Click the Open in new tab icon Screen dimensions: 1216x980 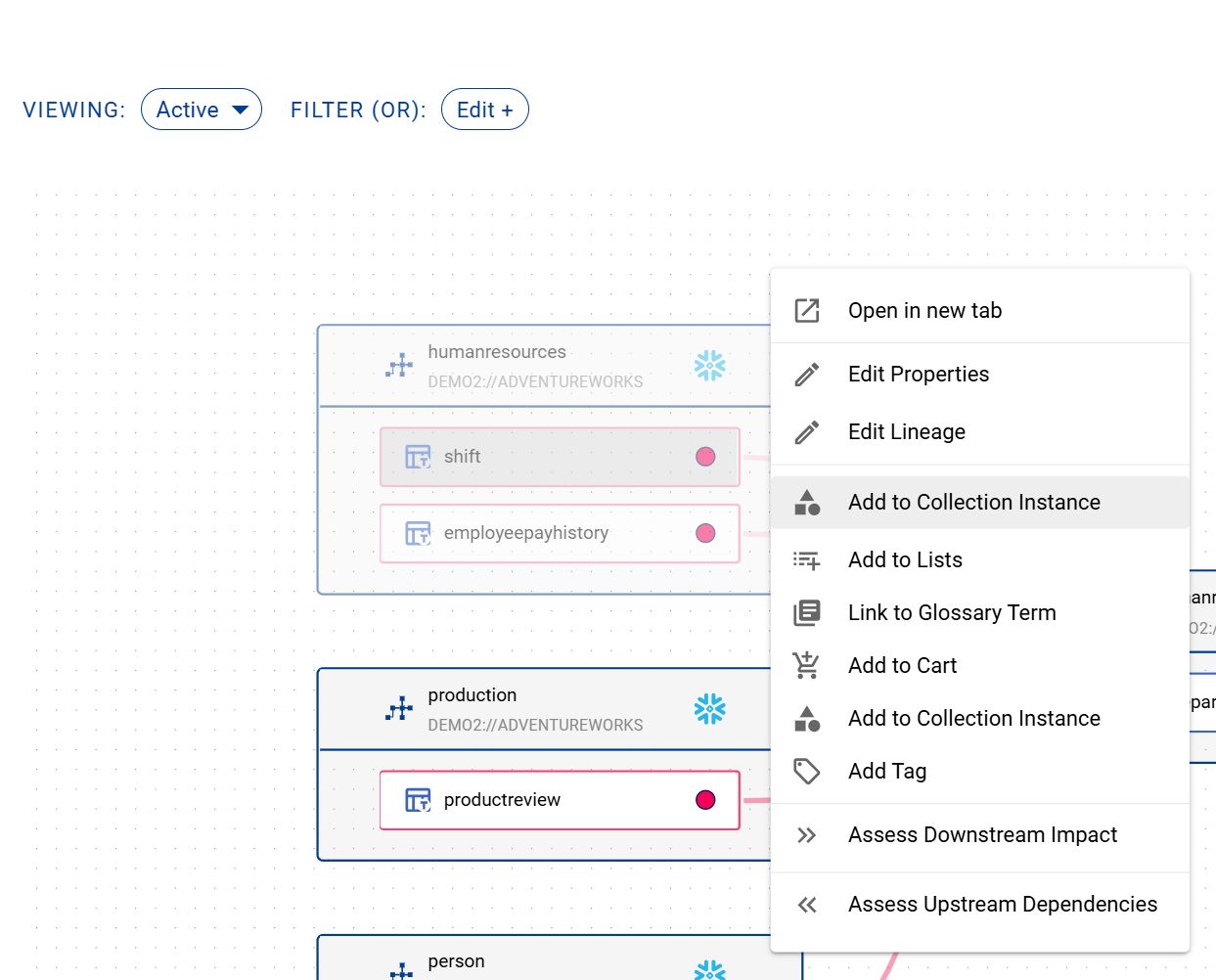pyautogui.click(x=807, y=311)
